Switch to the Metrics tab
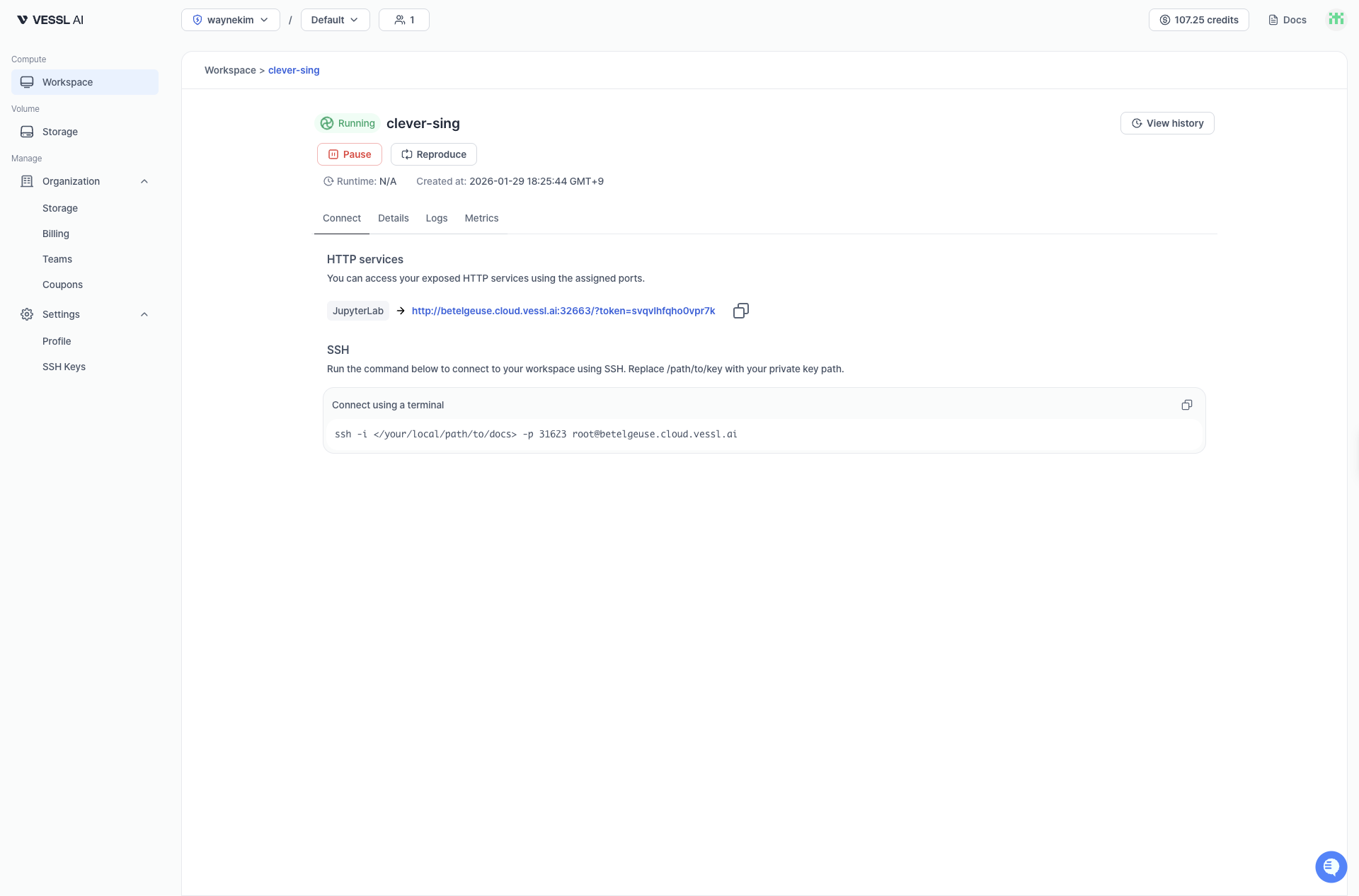The image size is (1359, 896). pos(481,218)
